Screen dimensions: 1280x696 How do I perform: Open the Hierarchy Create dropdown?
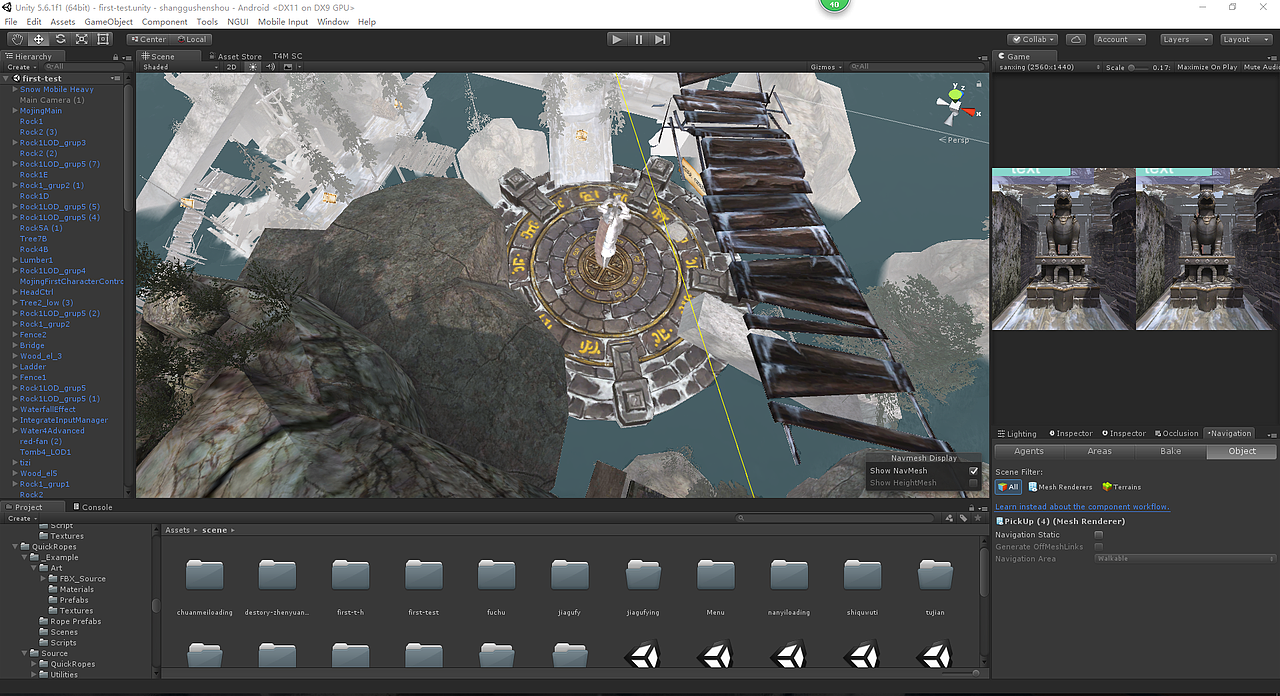[x=22, y=67]
